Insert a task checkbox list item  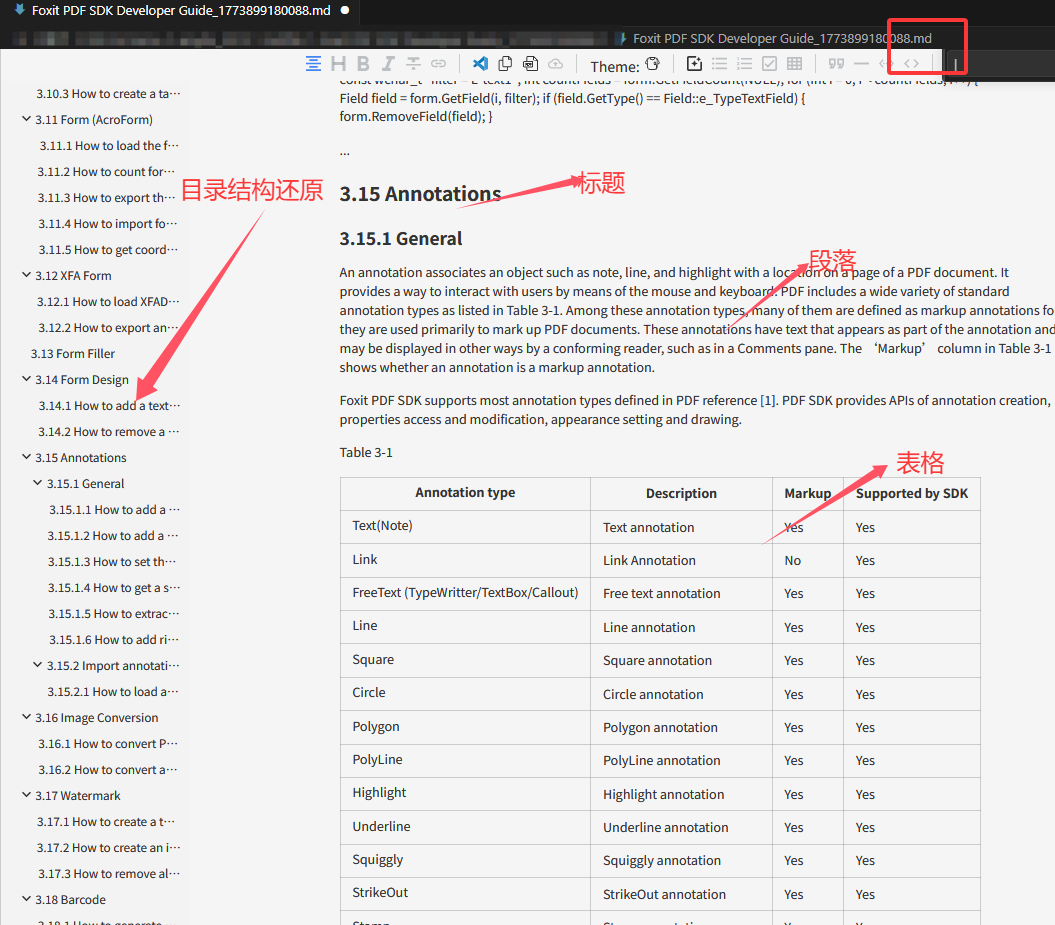click(x=769, y=64)
